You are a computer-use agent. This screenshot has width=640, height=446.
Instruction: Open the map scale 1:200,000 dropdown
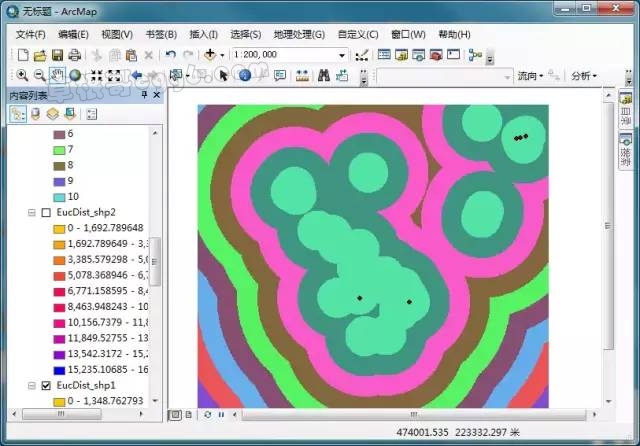point(342,55)
